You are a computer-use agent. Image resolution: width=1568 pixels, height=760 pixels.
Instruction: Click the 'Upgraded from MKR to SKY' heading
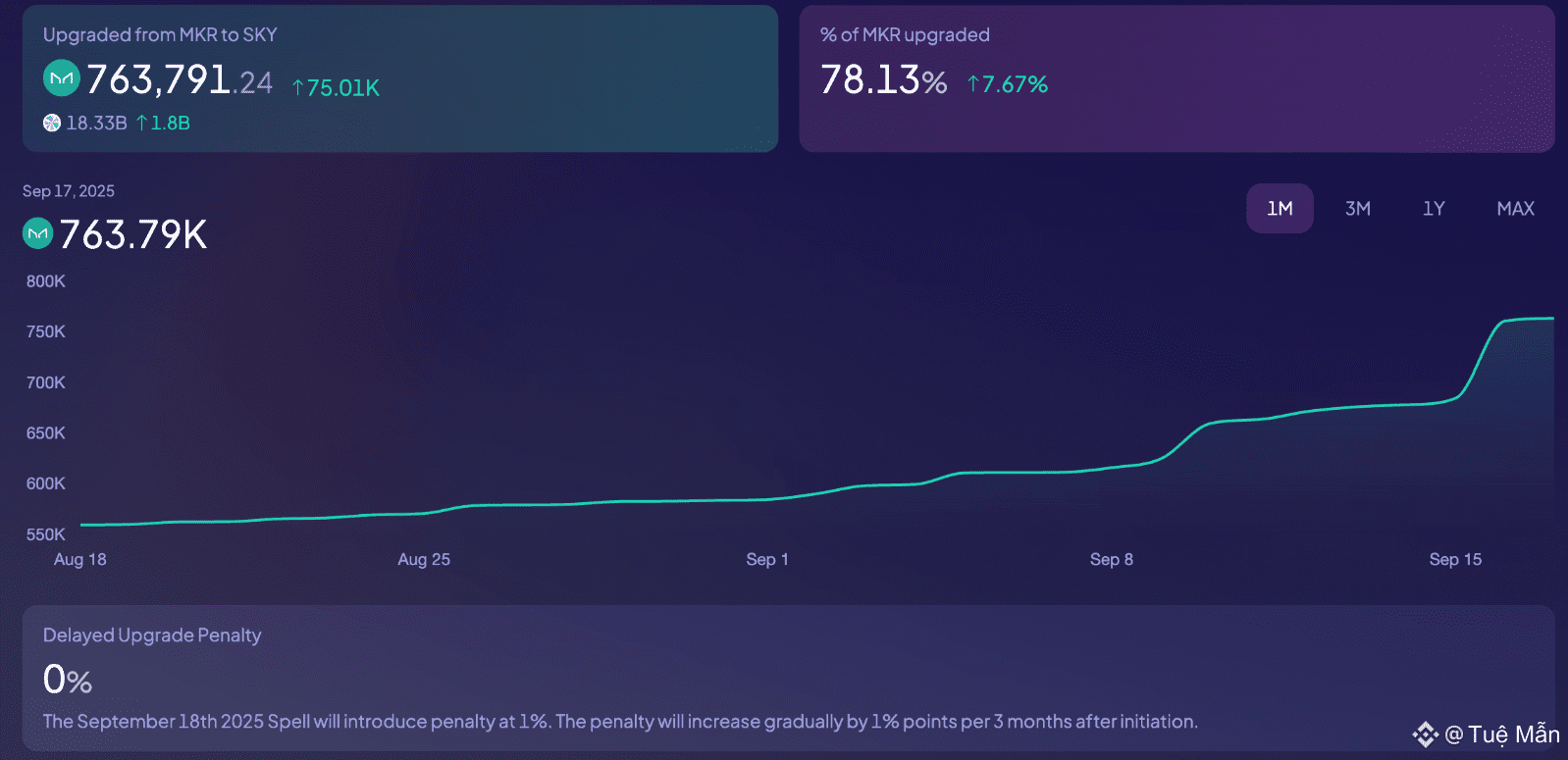click(x=160, y=34)
